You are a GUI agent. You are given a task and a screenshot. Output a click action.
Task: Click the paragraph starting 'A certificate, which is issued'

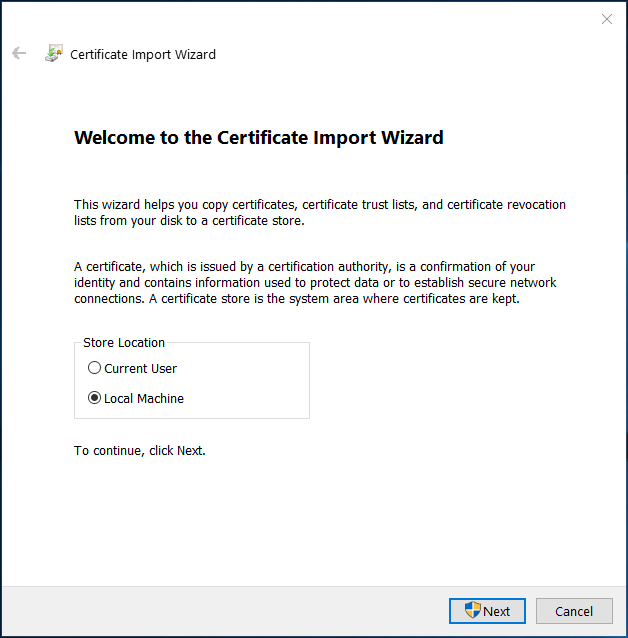coord(315,282)
